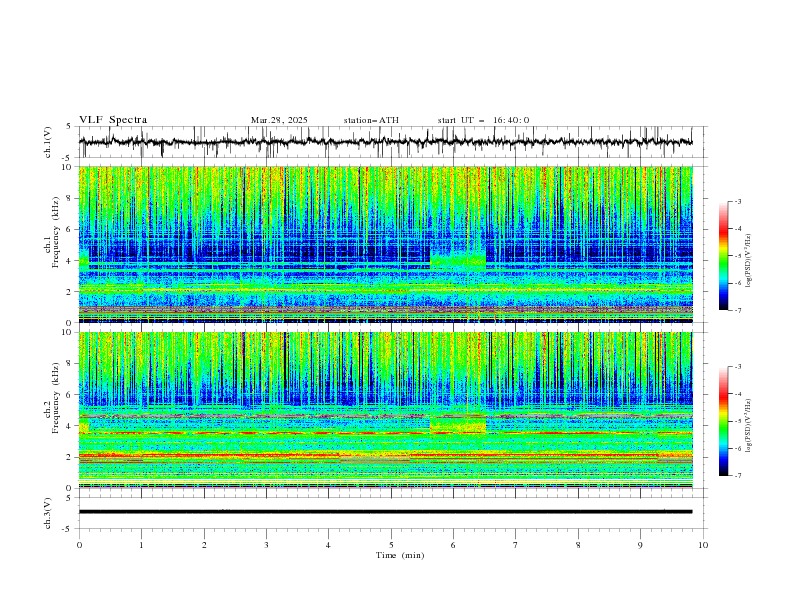Click the yellow 4 kHz burst in ch.2 spectrogram
792x612 pixels.
coord(458,424)
